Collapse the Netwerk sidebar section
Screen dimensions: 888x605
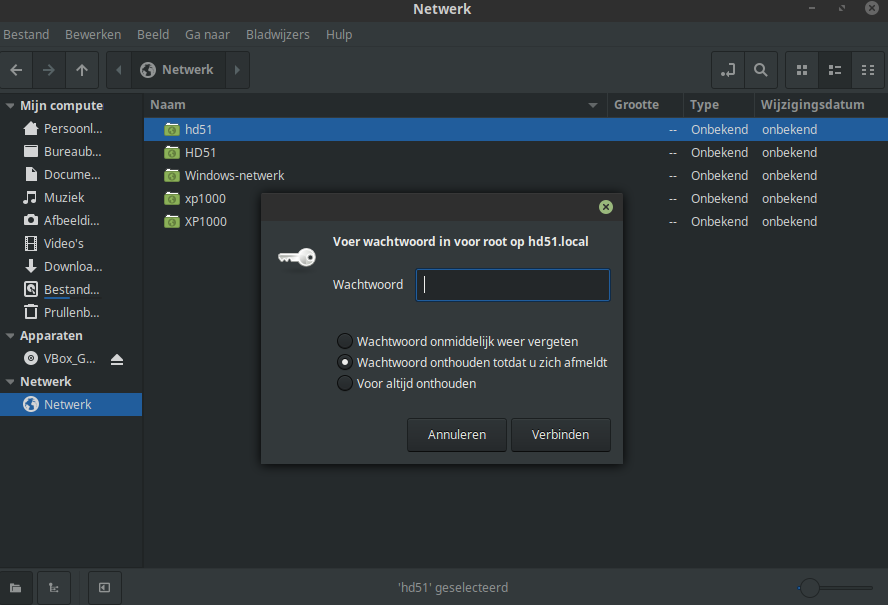[10, 382]
